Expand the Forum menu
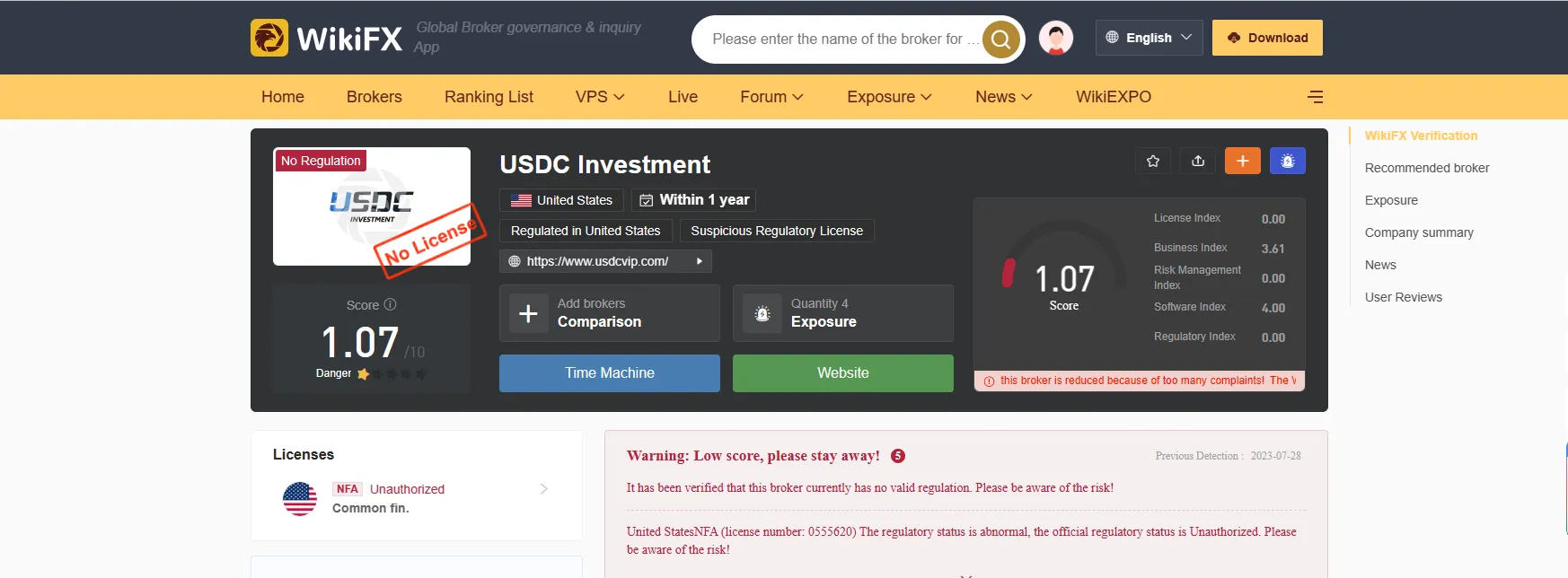The width and height of the screenshot is (1568, 578). [x=771, y=97]
